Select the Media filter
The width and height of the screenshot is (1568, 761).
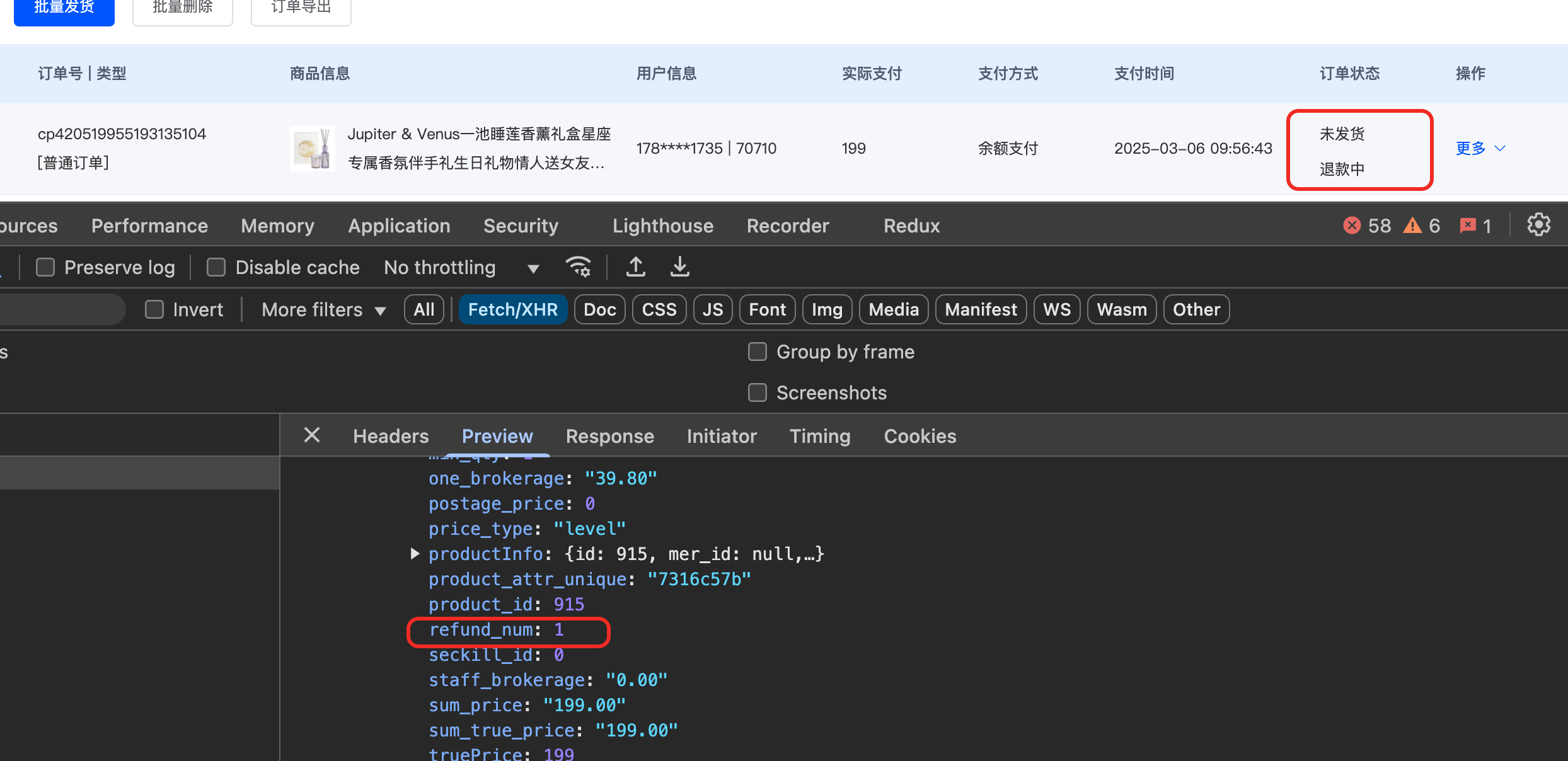(894, 309)
